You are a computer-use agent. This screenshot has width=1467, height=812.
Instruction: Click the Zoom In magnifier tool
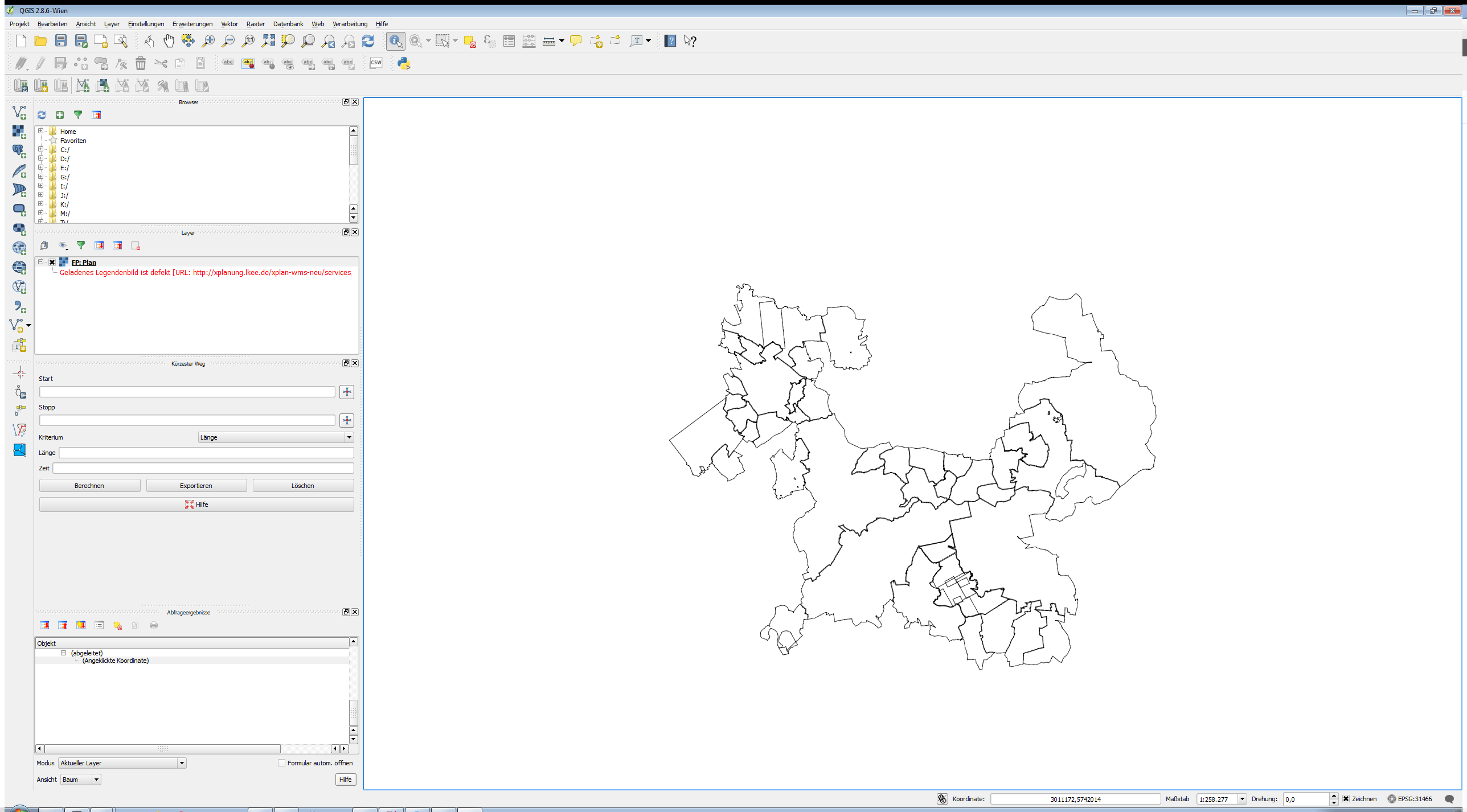(x=208, y=41)
